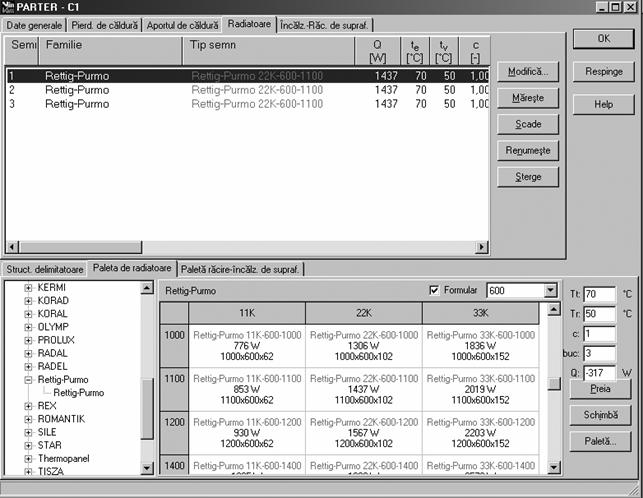
Task: Click the PARTER window title icon
Action: 9,7
